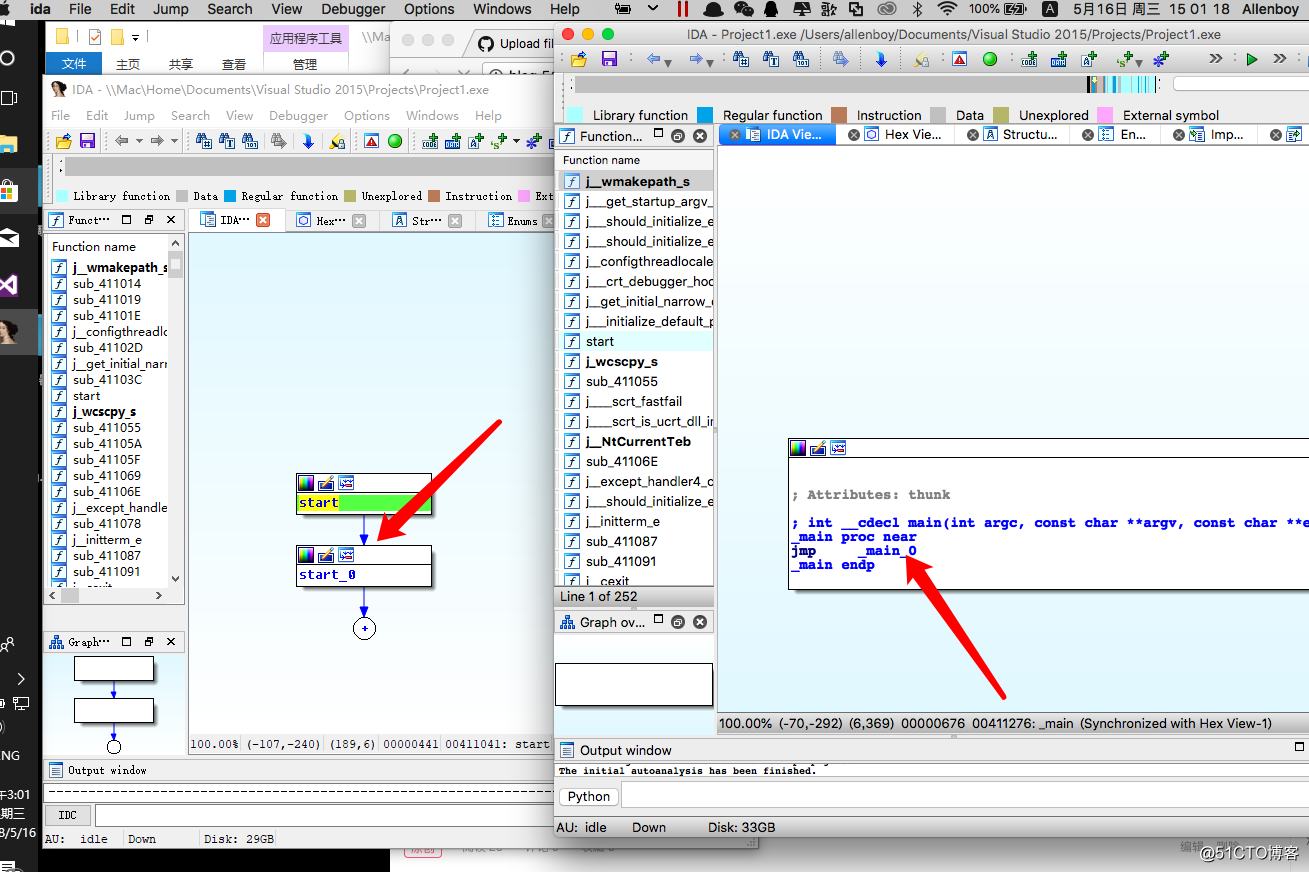The width and height of the screenshot is (1309, 872).
Task: Open string type dropdown arrow in Mac IDA
Action: click(x=1139, y=62)
